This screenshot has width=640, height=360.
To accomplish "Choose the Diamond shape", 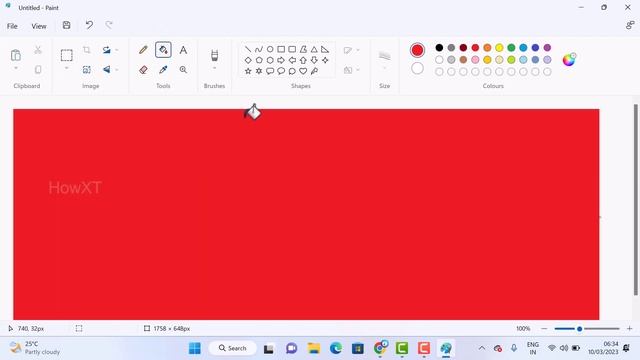I will coord(248,60).
